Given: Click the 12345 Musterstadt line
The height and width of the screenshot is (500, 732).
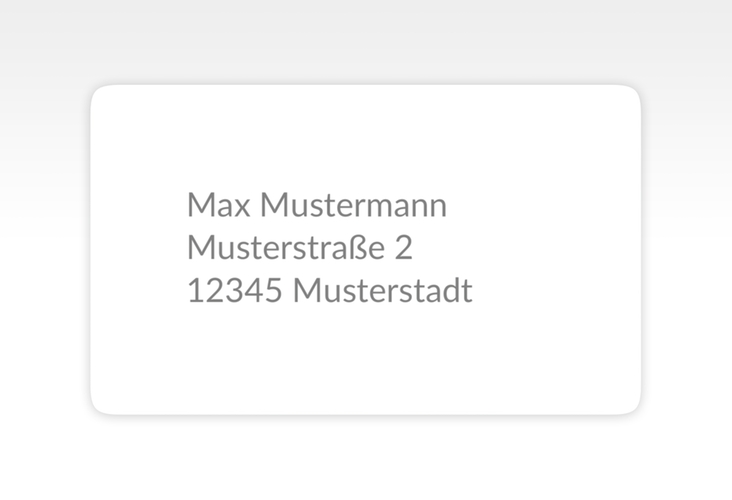Looking at the screenshot, I should (x=330, y=290).
